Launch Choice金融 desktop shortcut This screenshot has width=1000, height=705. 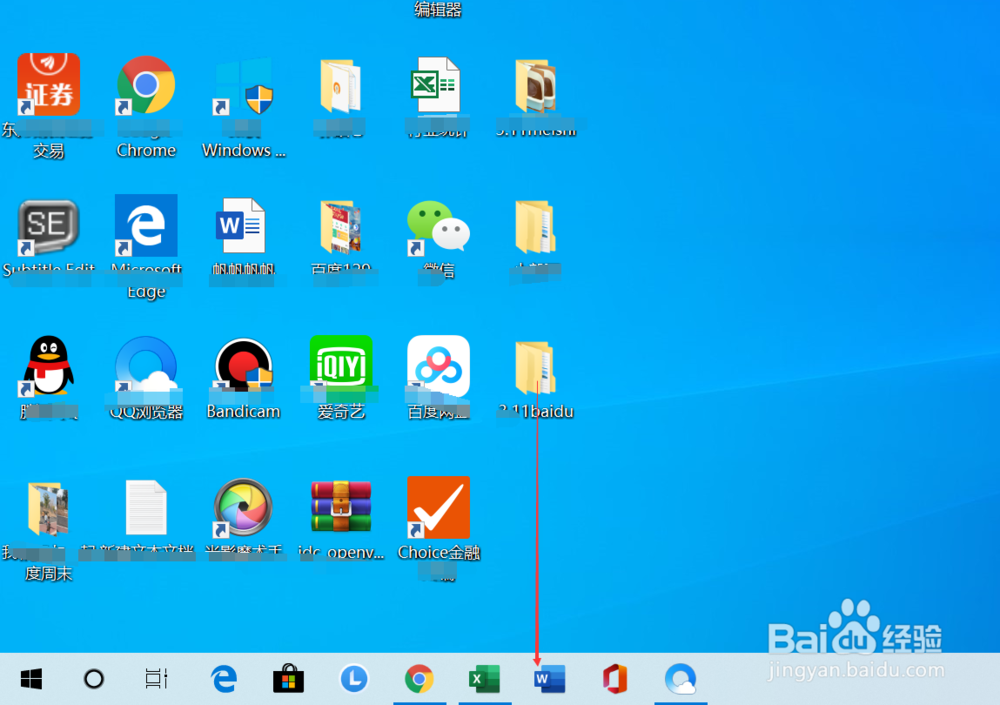pos(438,508)
